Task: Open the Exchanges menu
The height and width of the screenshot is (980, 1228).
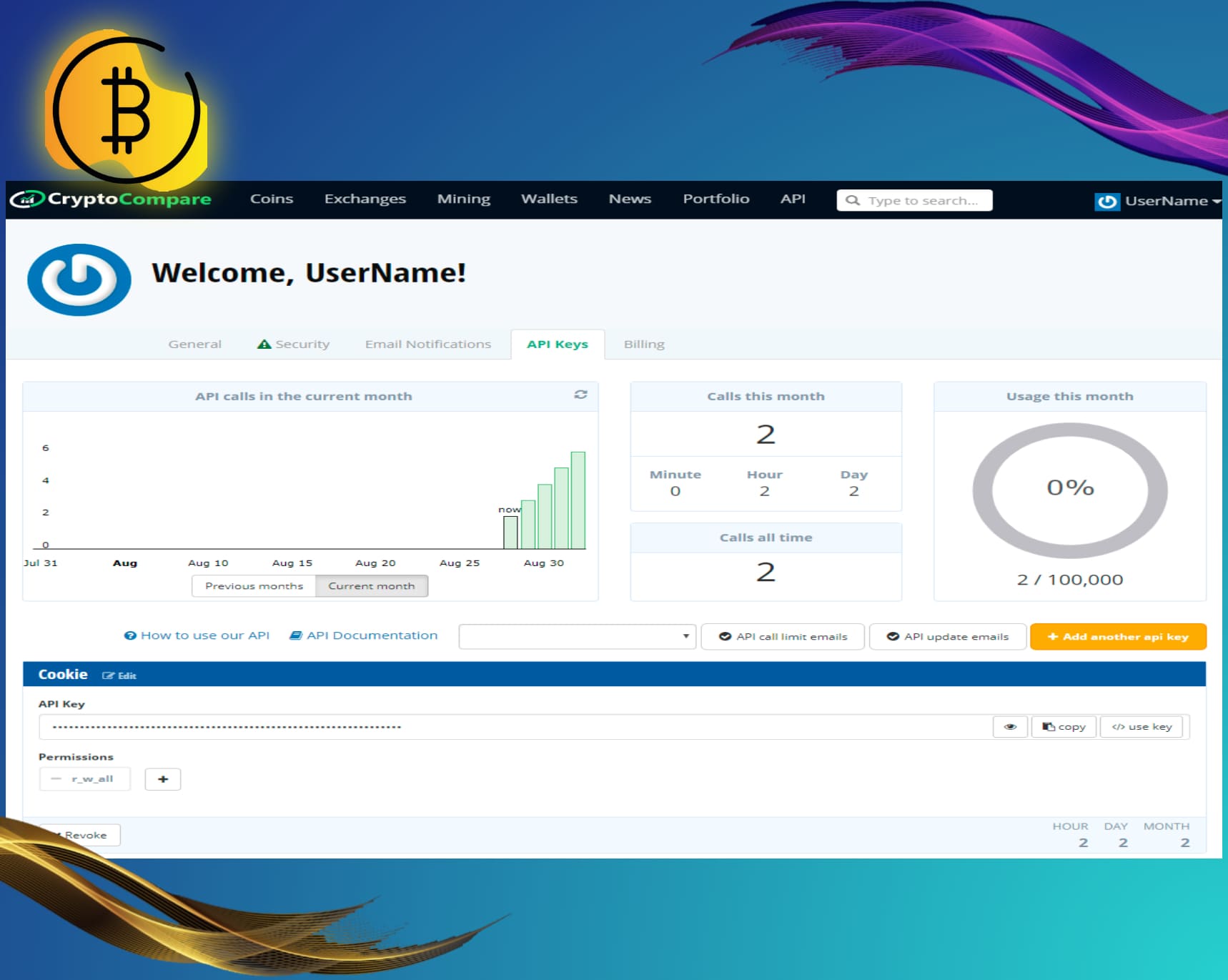Action: [x=365, y=199]
